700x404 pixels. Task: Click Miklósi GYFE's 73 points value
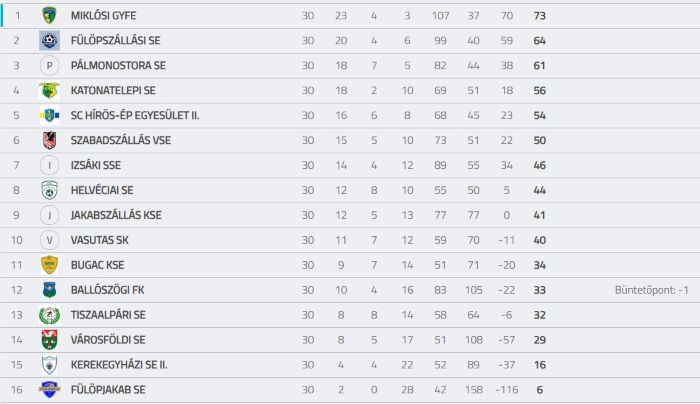[x=539, y=16]
